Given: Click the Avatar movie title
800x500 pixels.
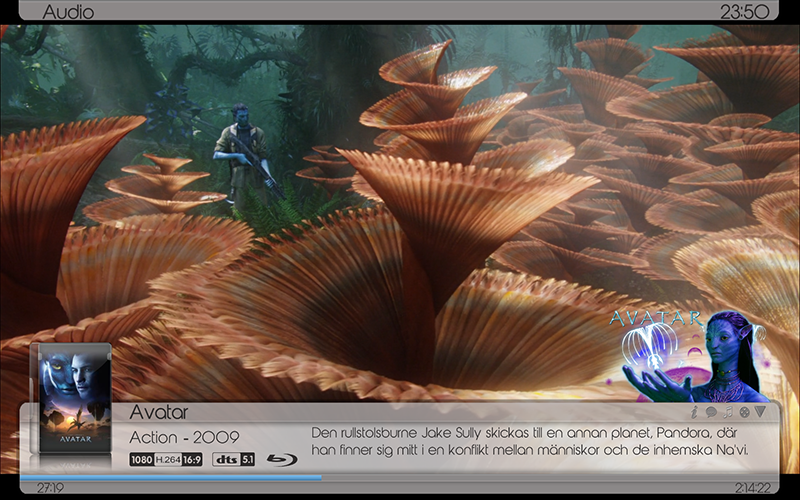Looking at the screenshot, I should tap(159, 412).
